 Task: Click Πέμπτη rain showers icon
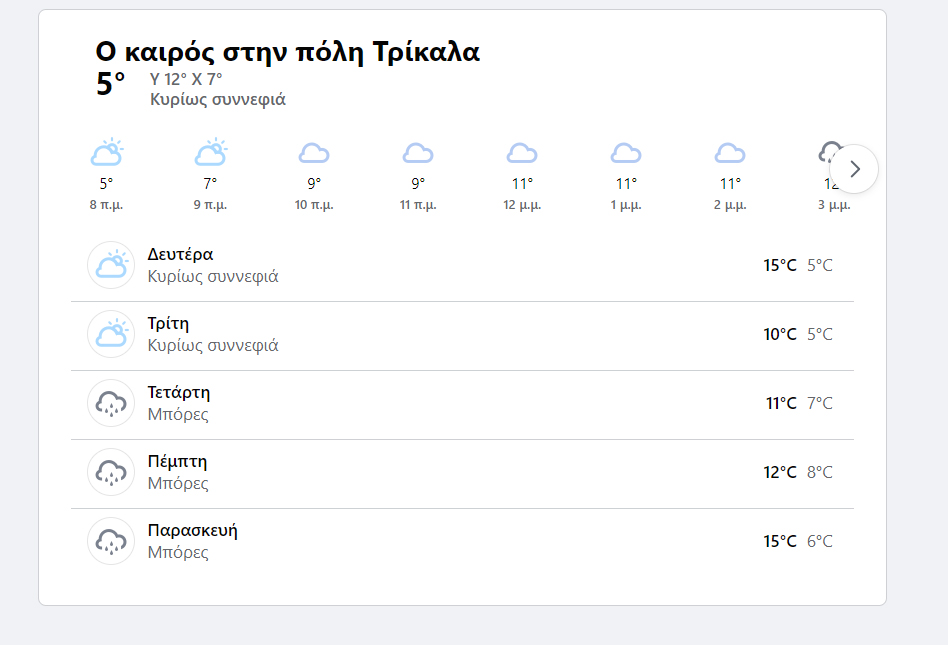(111, 473)
